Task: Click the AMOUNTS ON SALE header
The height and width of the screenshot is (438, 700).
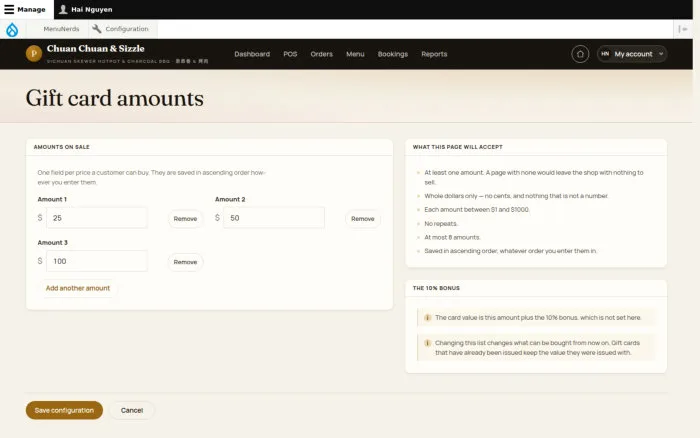Action: click(x=62, y=147)
